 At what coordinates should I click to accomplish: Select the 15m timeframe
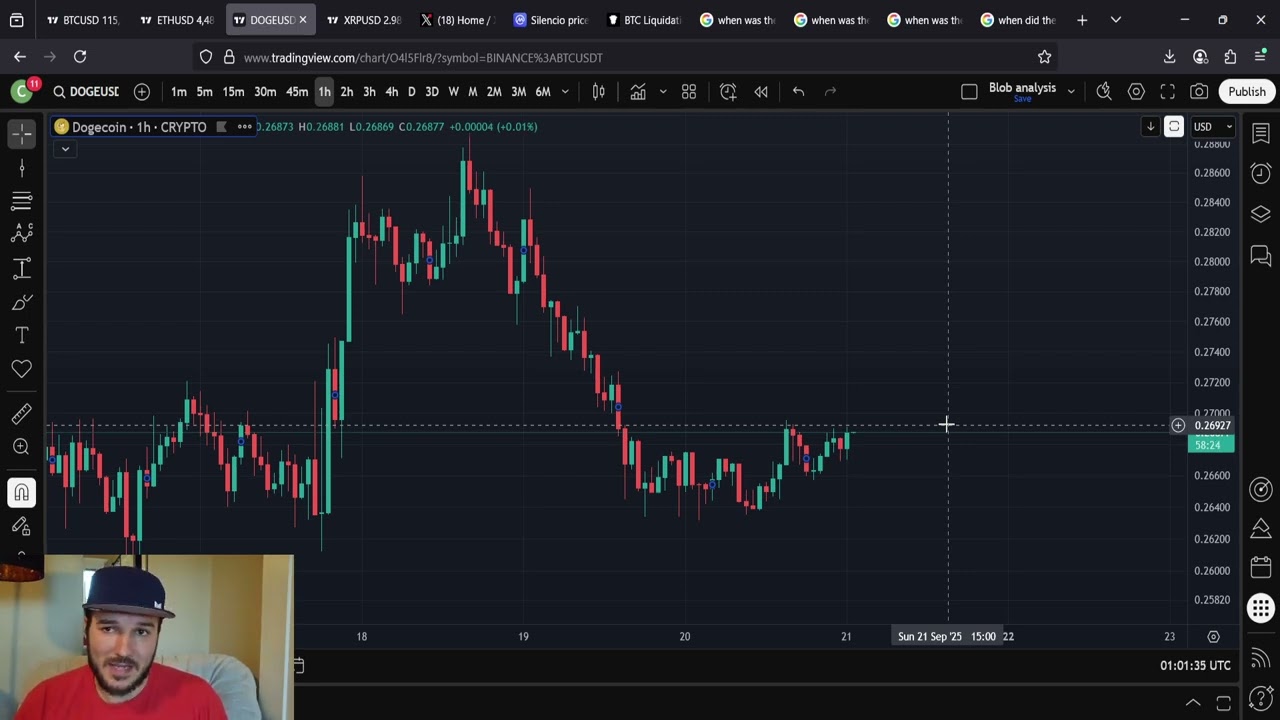pyautogui.click(x=233, y=92)
